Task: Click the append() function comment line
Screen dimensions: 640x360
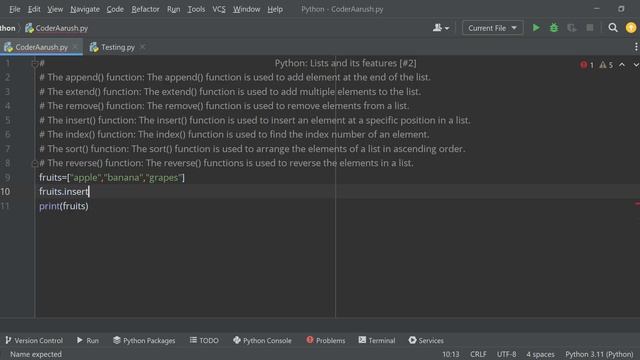Action: point(235,77)
